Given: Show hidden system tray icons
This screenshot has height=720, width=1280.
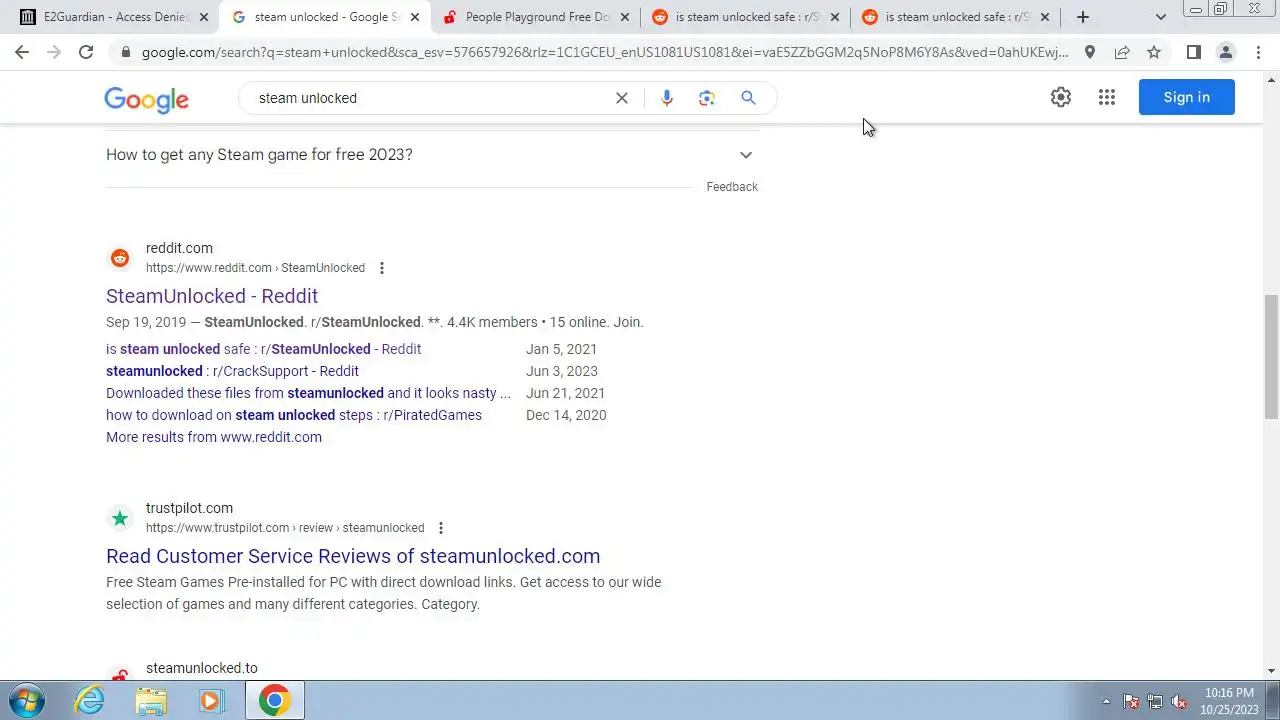Looking at the screenshot, I should pyautogui.click(x=1106, y=701).
